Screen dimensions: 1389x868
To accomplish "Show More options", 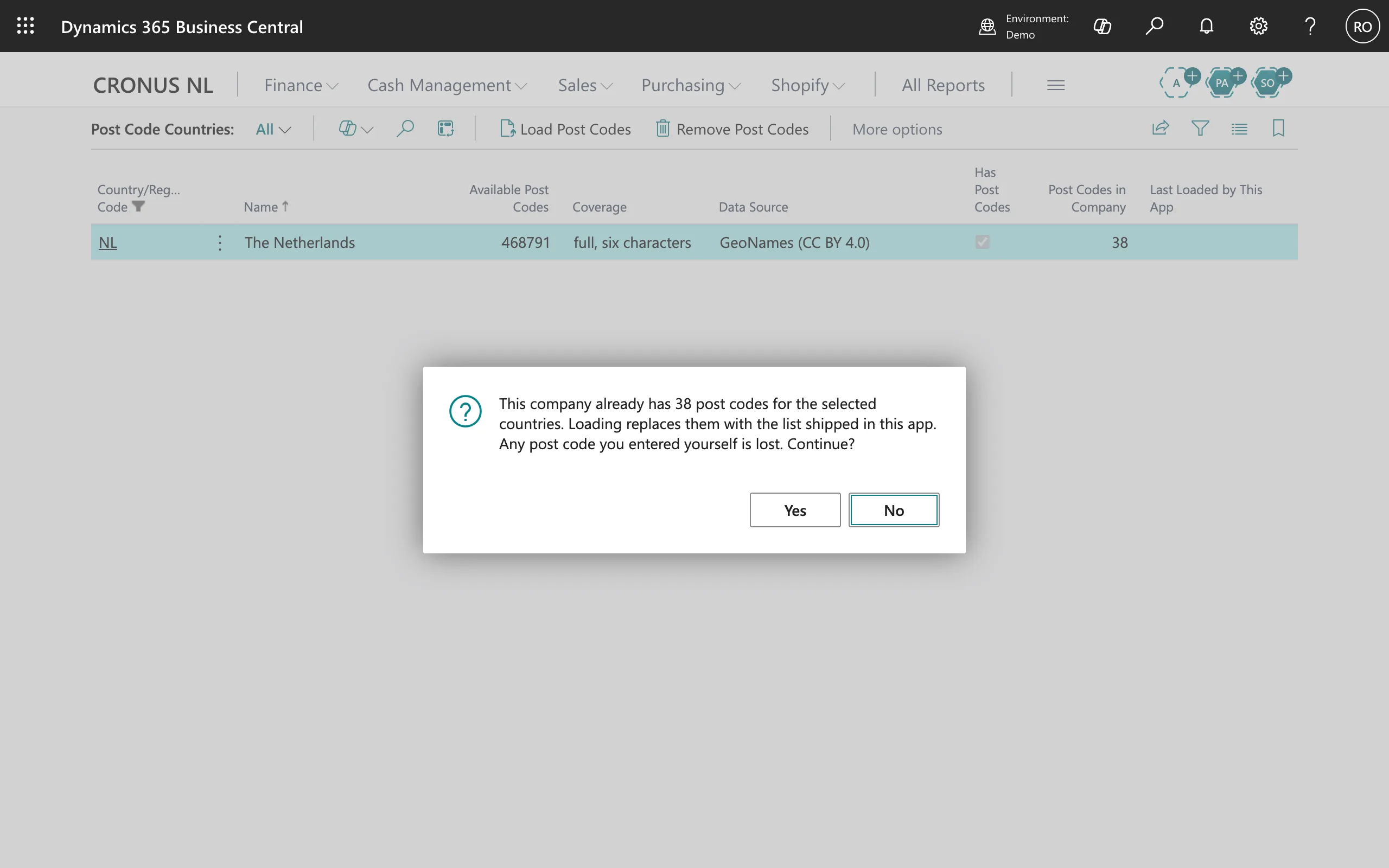I will pyautogui.click(x=897, y=129).
